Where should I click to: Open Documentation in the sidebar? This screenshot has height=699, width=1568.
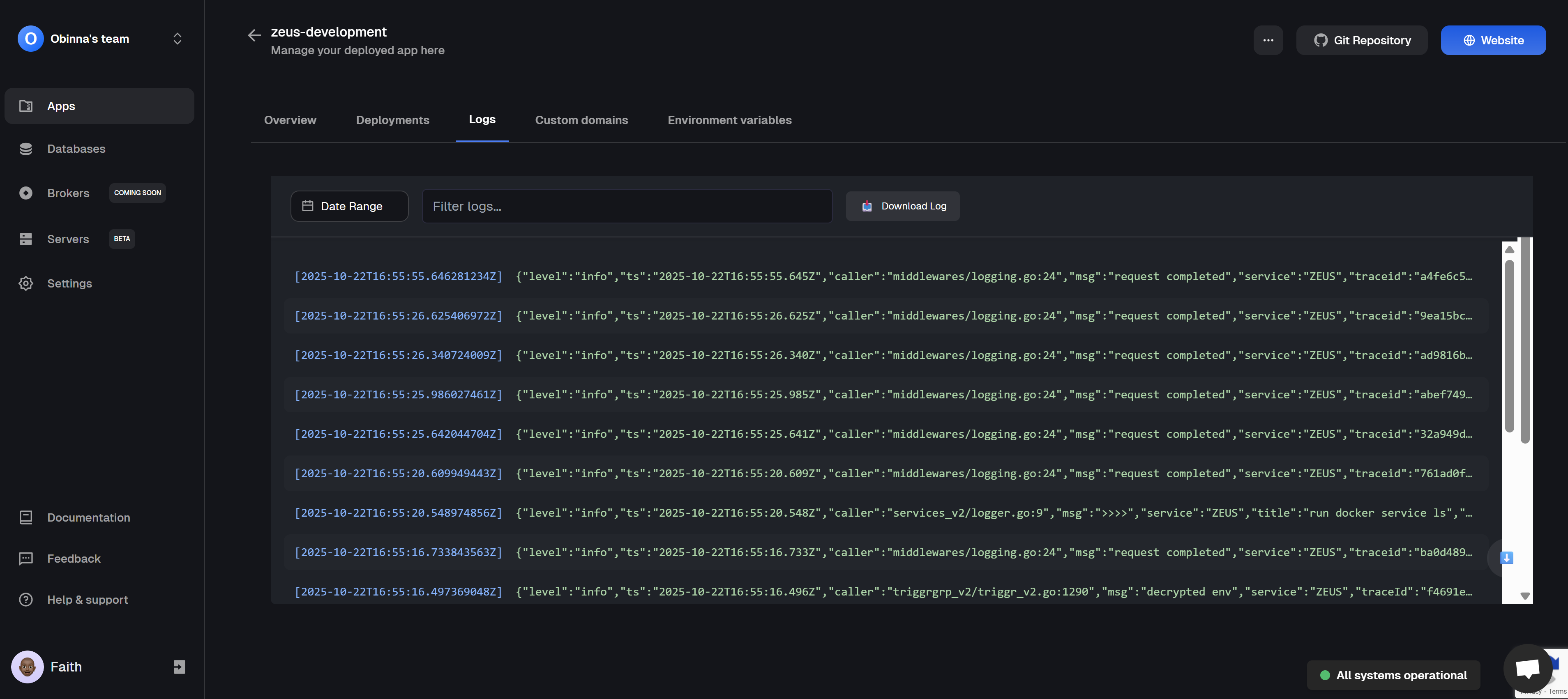[88, 518]
